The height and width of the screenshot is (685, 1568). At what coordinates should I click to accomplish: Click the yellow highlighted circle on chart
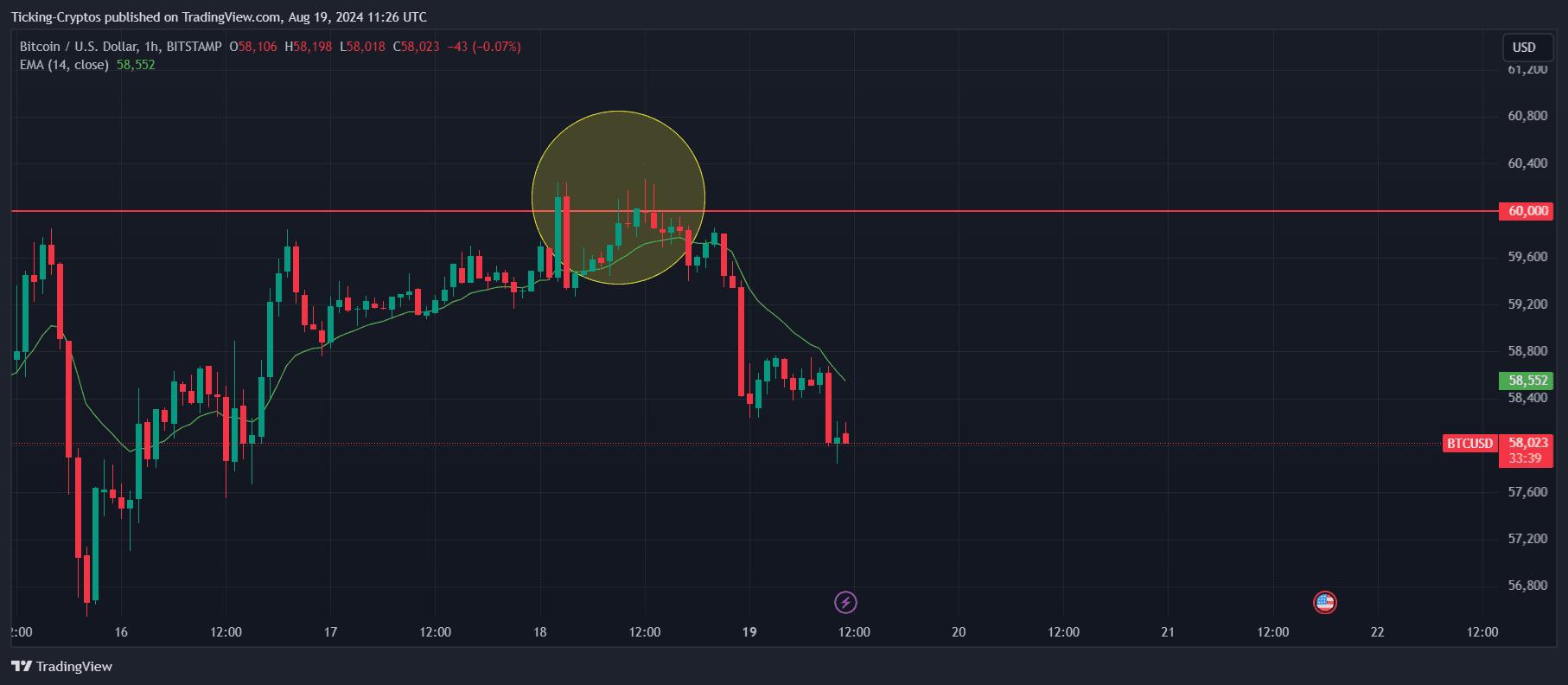point(618,197)
